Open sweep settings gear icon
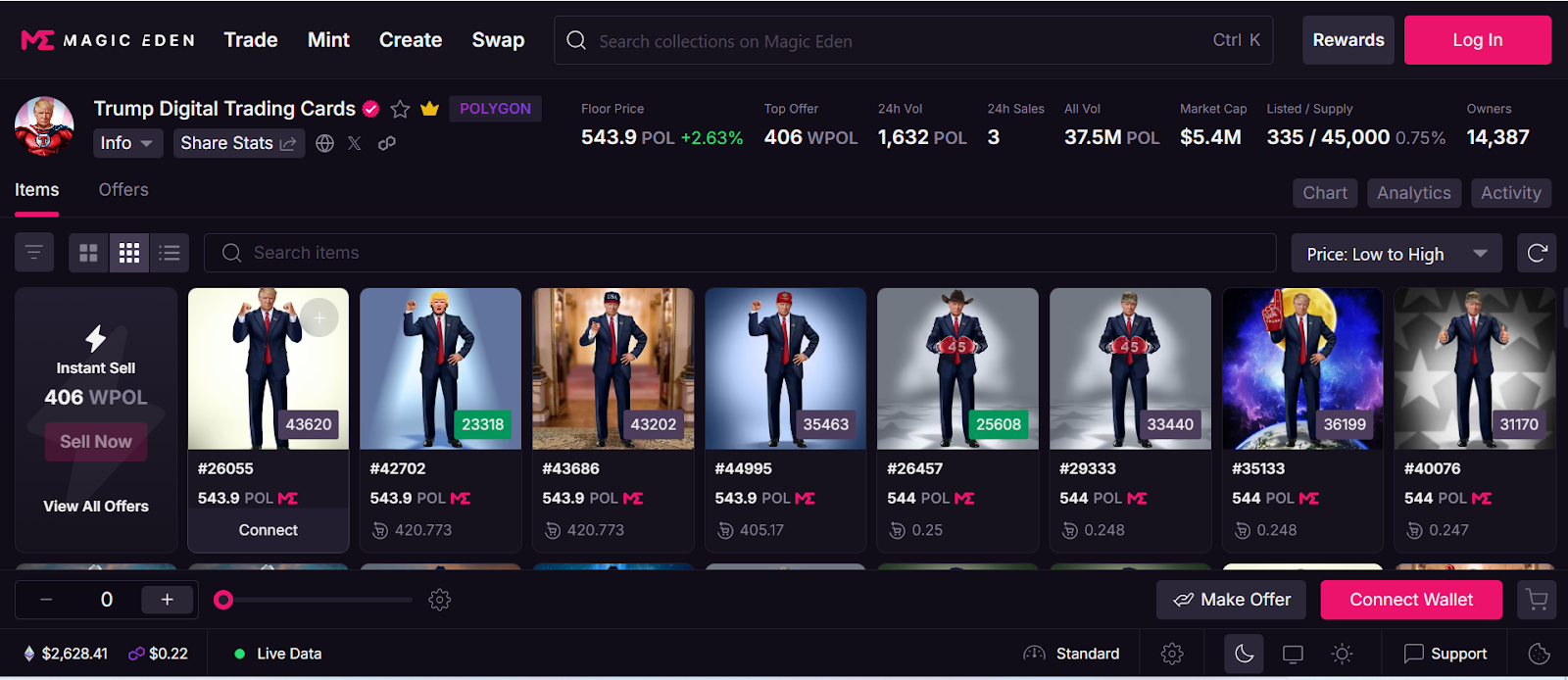The image size is (1568, 680). coord(440,600)
